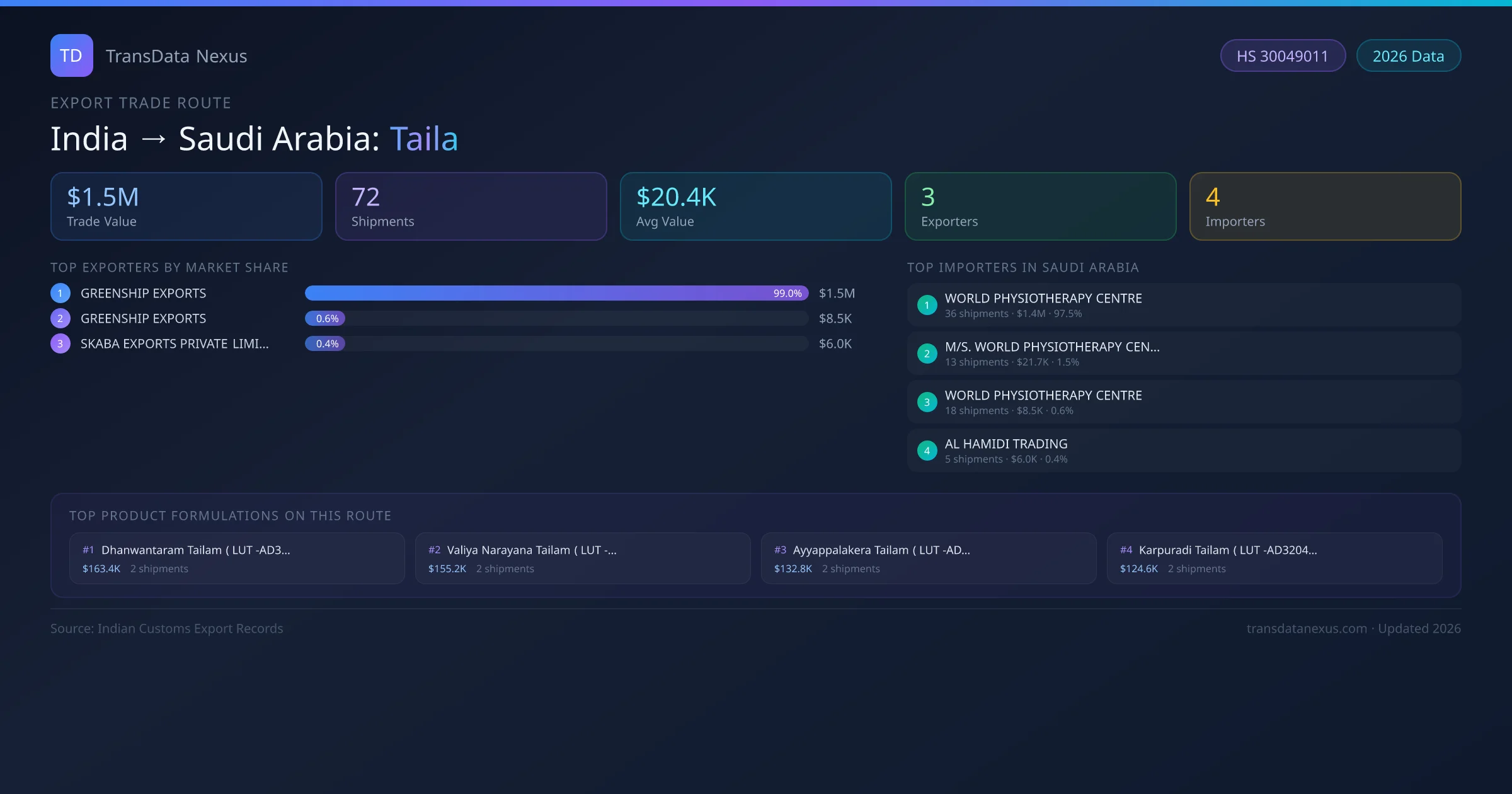Click rank 3 badge beside SKABA EXPORTS
This screenshot has height=794, width=1512.
click(x=60, y=343)
